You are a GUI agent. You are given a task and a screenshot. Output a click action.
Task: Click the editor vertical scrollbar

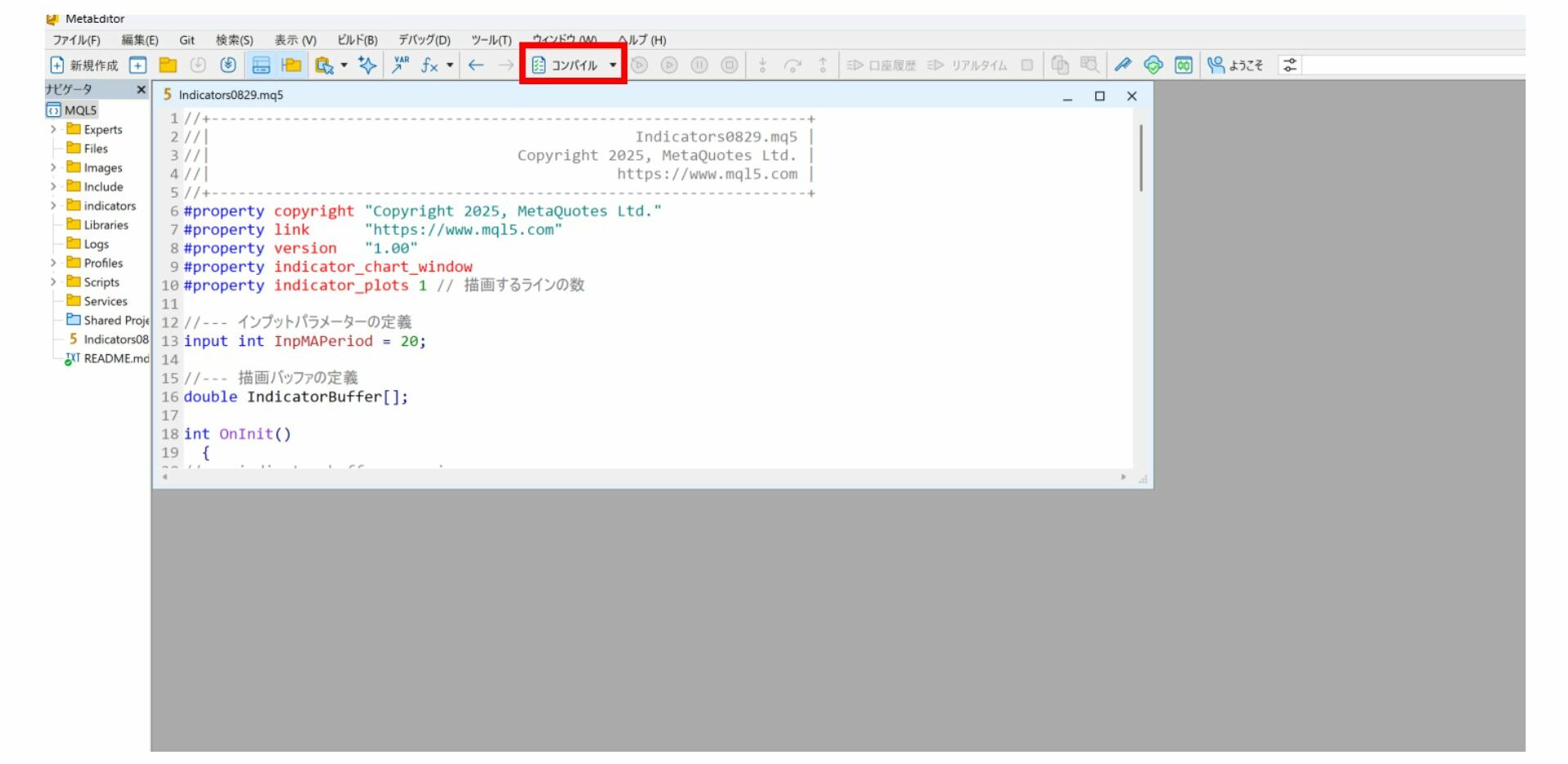[x=1140, y=160]
